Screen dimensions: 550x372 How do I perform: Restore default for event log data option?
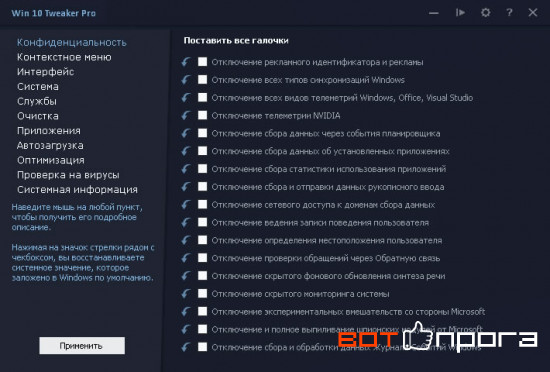pyautogui.click(x=186, y=347)
